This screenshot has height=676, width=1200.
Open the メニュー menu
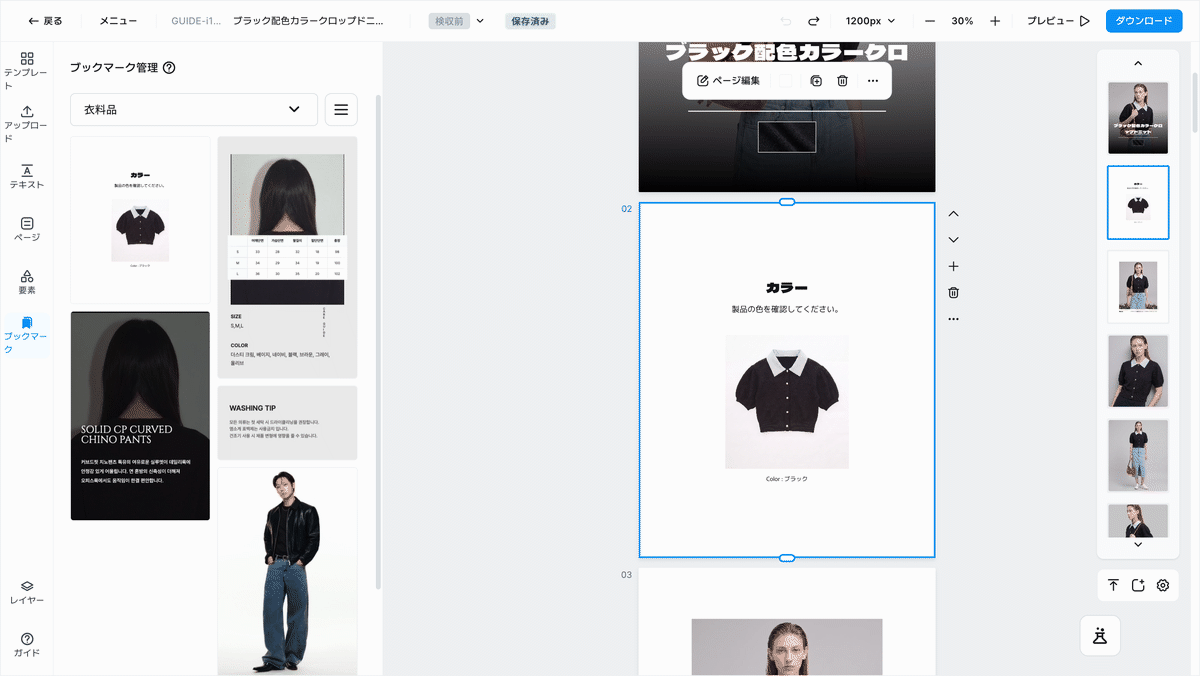pos(118,21)
